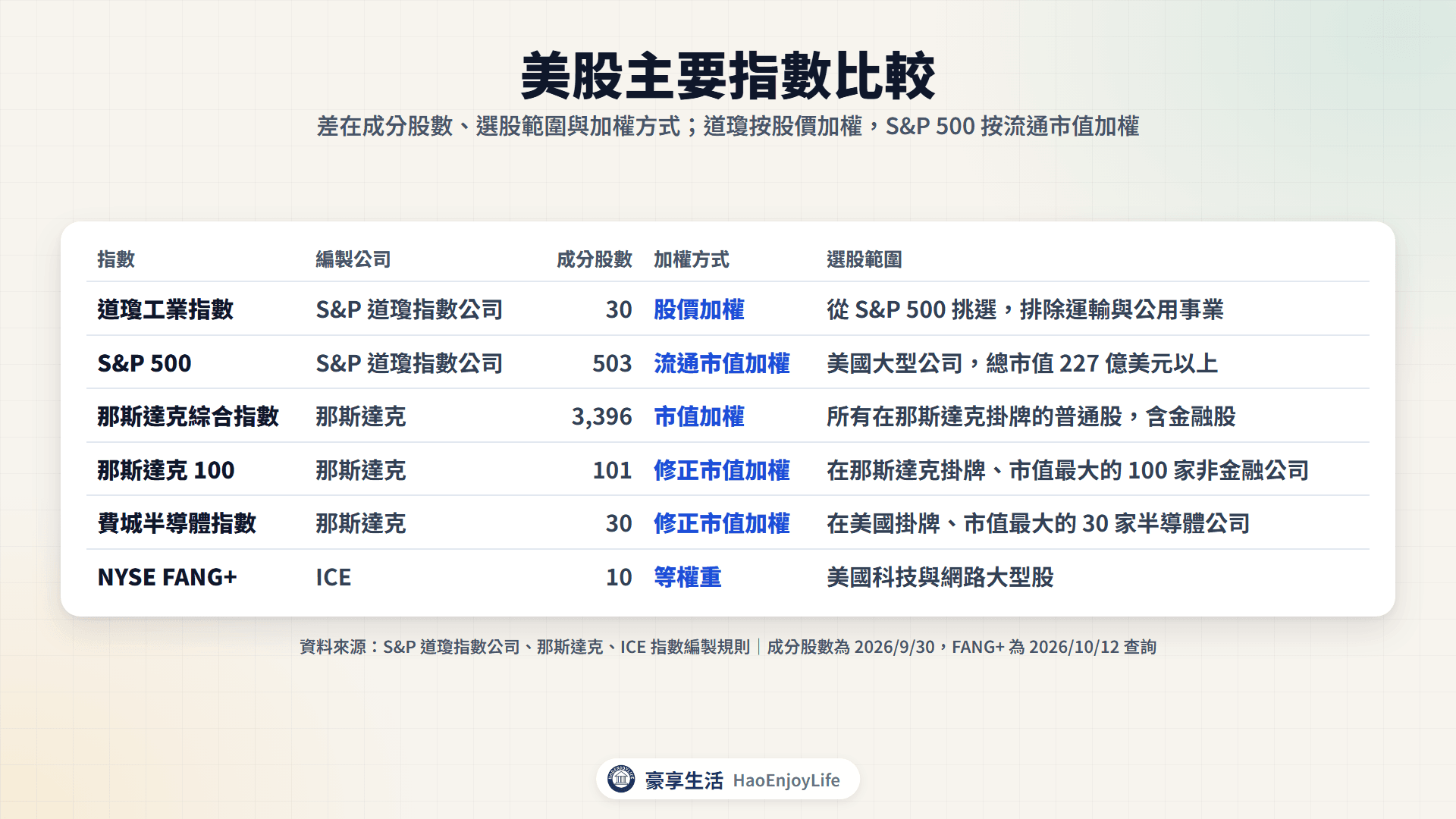The width and height of the screenshot is (1456, 819).
Task: Click 修正市值加權 in the 那斯達克 100 row
Action: 722,470
